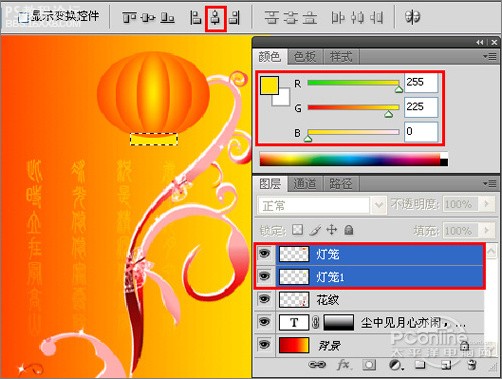Toggle lock all icon

coord(349,230)
